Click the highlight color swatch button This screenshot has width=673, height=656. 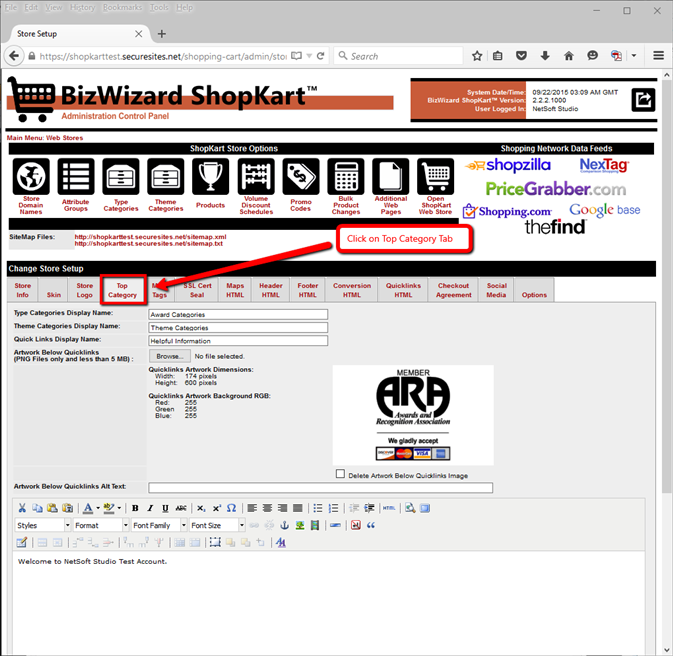[x=109, y=508]
